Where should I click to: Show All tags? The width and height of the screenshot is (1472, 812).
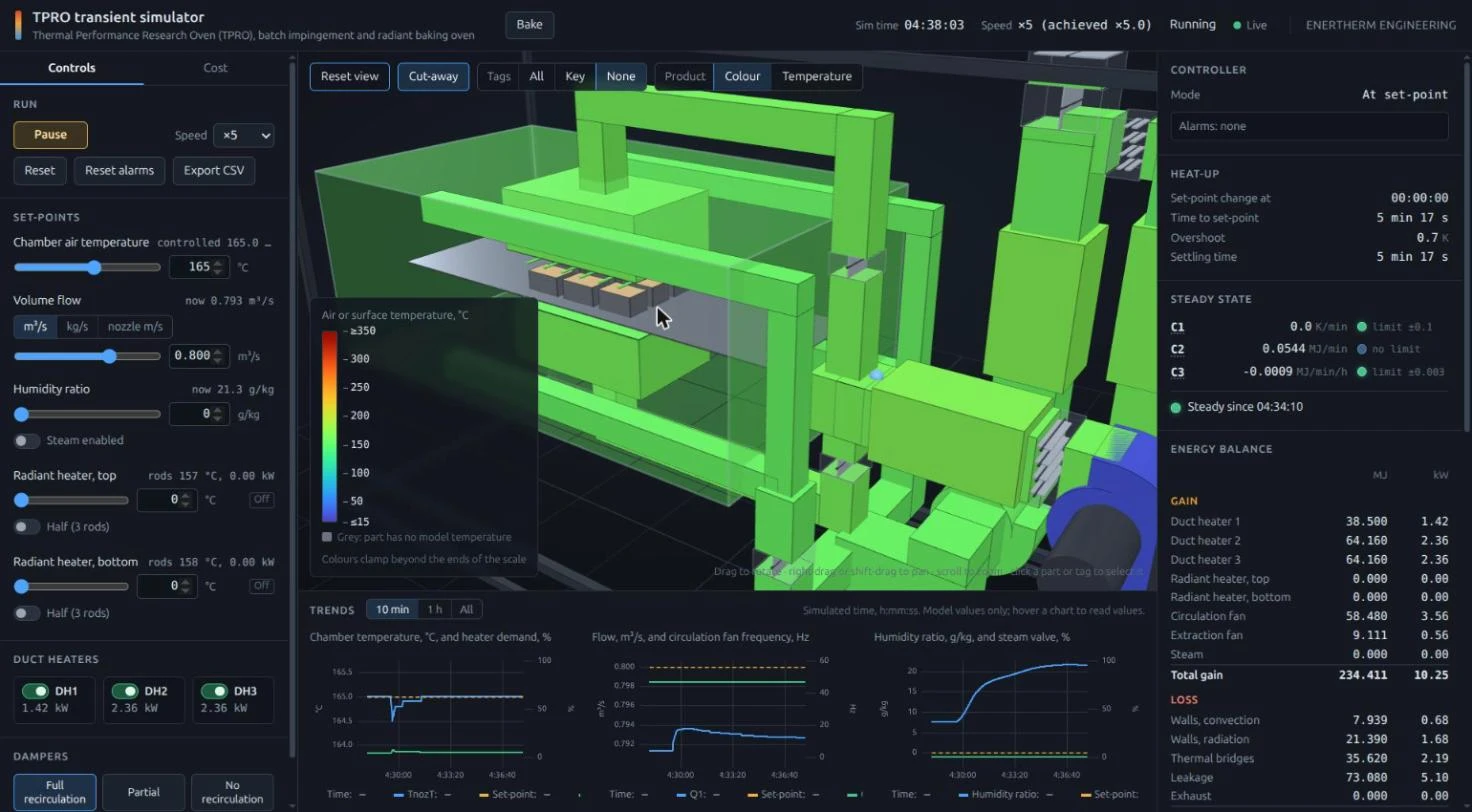point(537,77)
